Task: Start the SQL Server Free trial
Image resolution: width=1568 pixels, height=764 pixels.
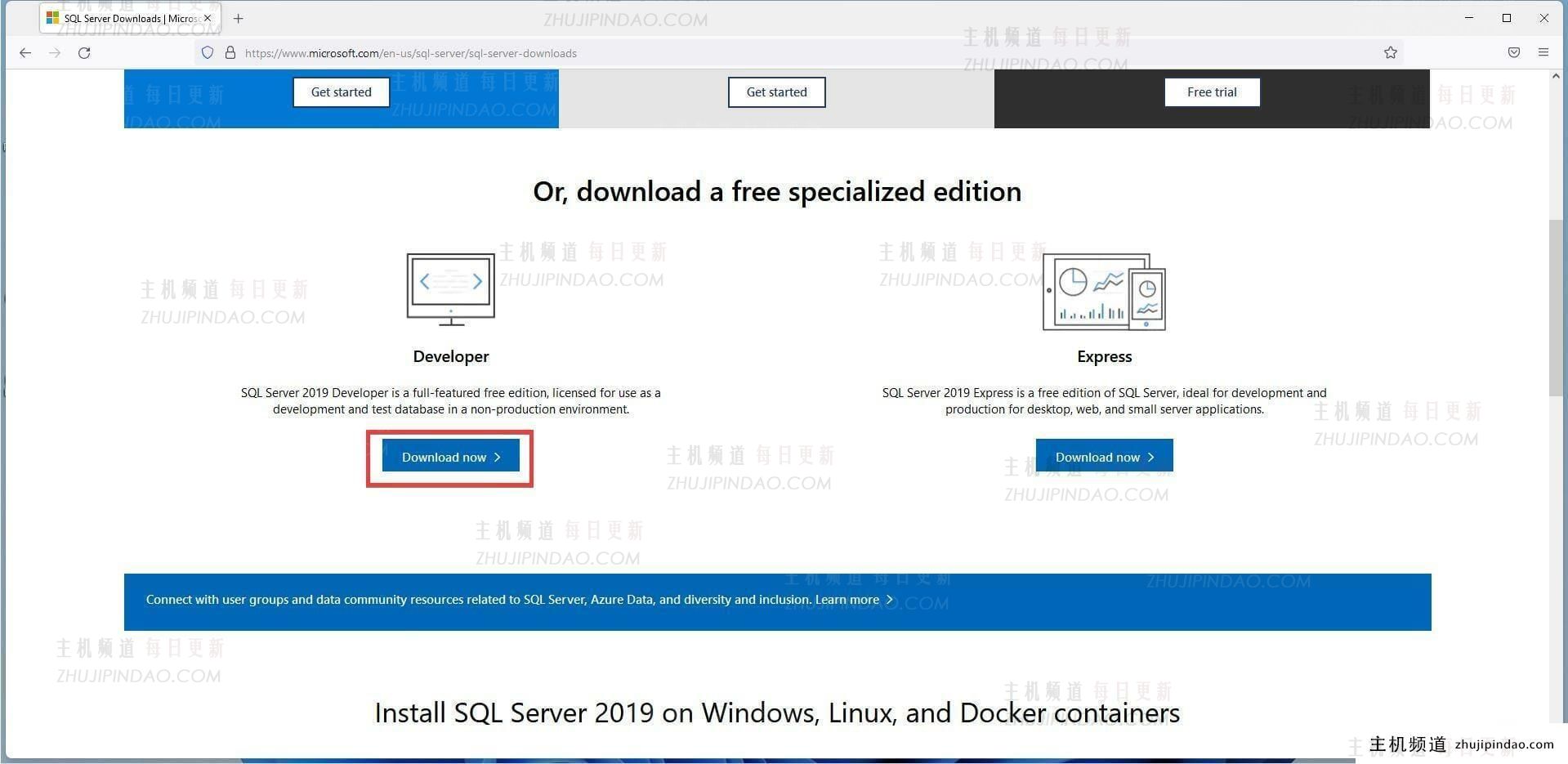Action: point(1212,92)
